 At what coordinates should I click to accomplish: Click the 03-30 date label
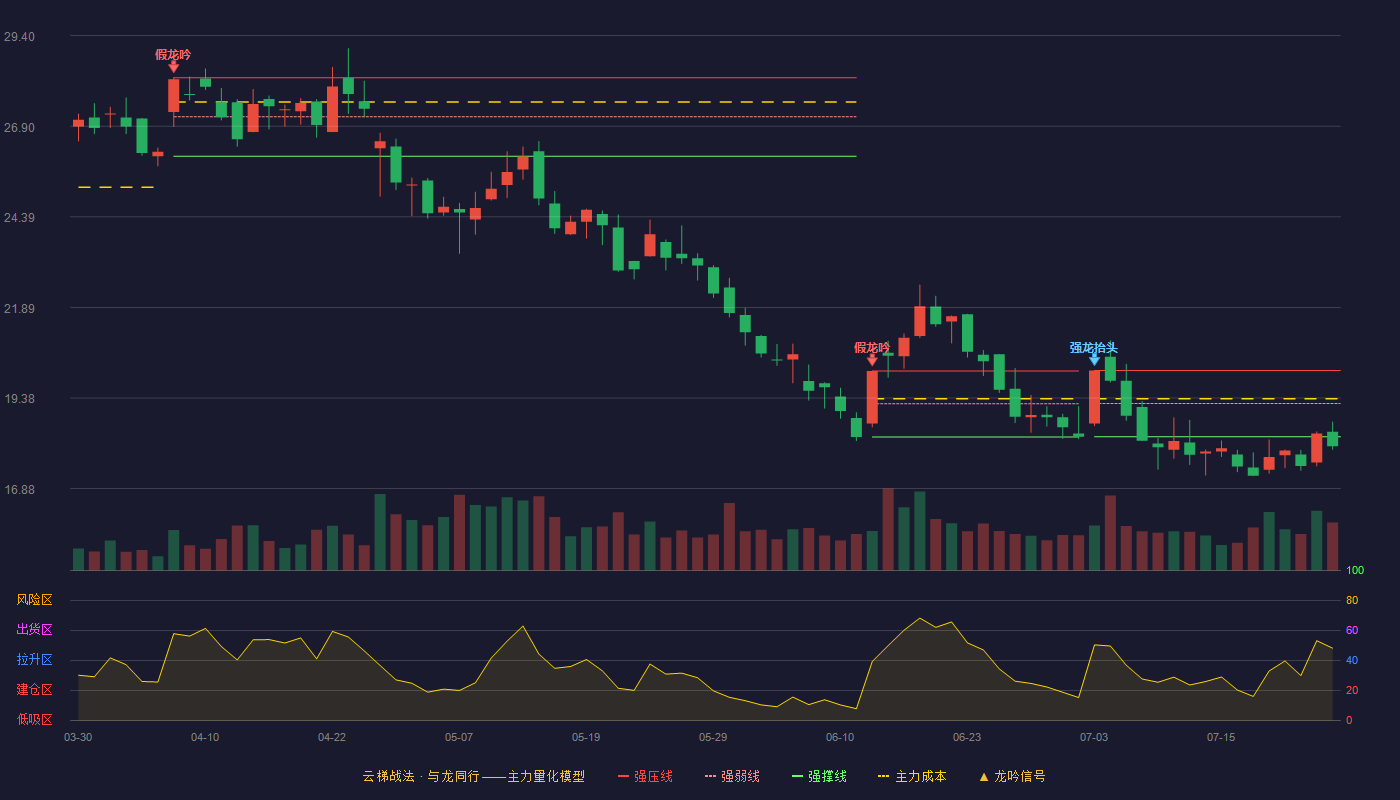point(78,737)
